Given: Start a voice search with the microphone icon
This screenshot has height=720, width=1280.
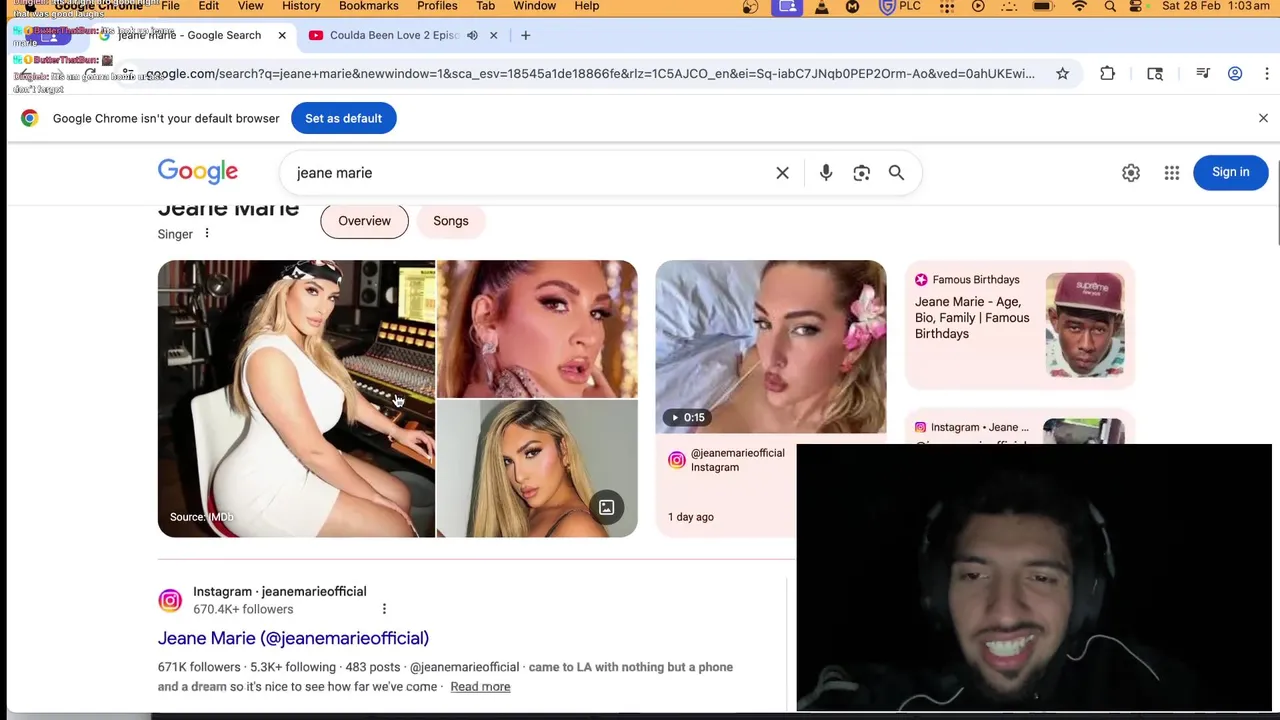Looking at the screenshot, I should click(x=826, y=173).
